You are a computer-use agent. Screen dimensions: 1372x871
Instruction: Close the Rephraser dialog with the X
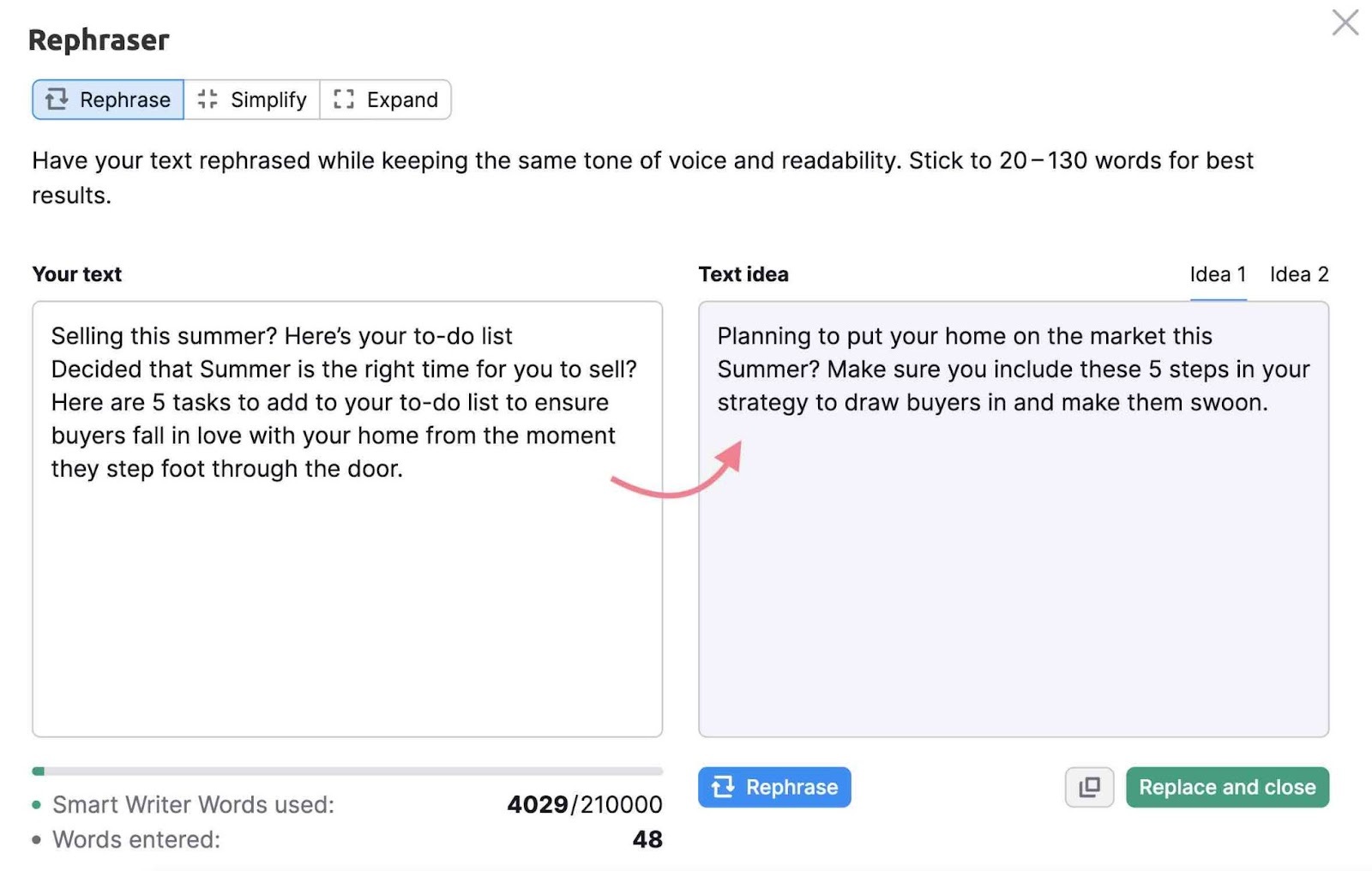pyautogui.click(x=1345, y=22)
